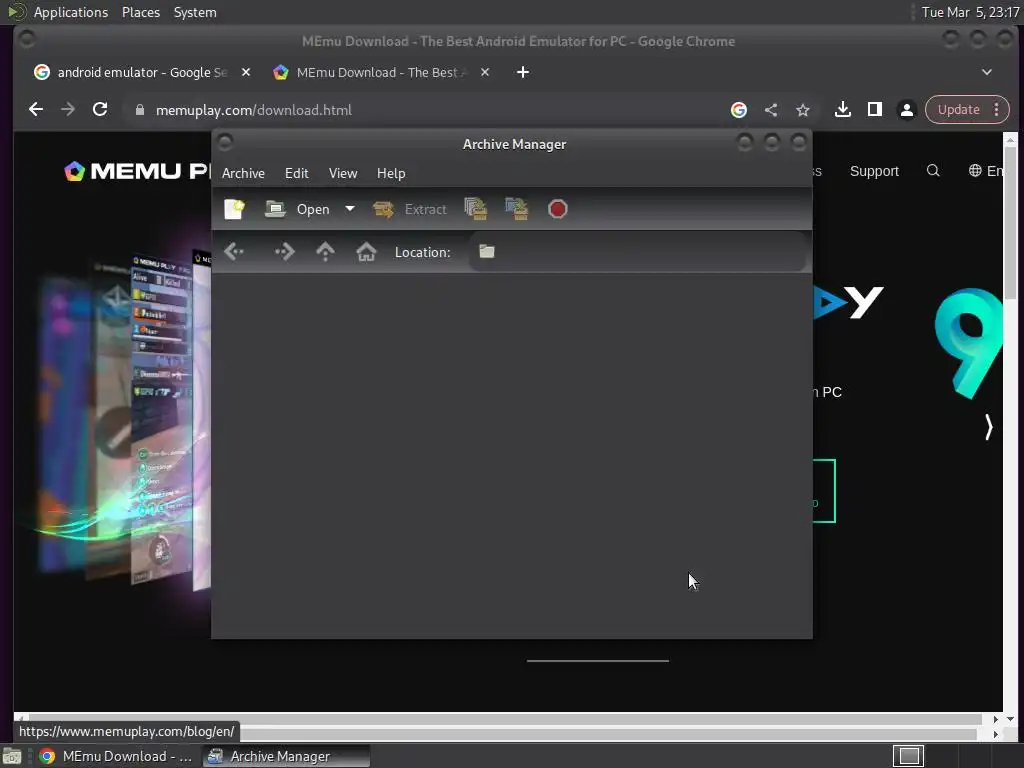This screenshot has width=1024, height=768.
Task: Bookmark this page with the star icon
Action: (803, 110)
